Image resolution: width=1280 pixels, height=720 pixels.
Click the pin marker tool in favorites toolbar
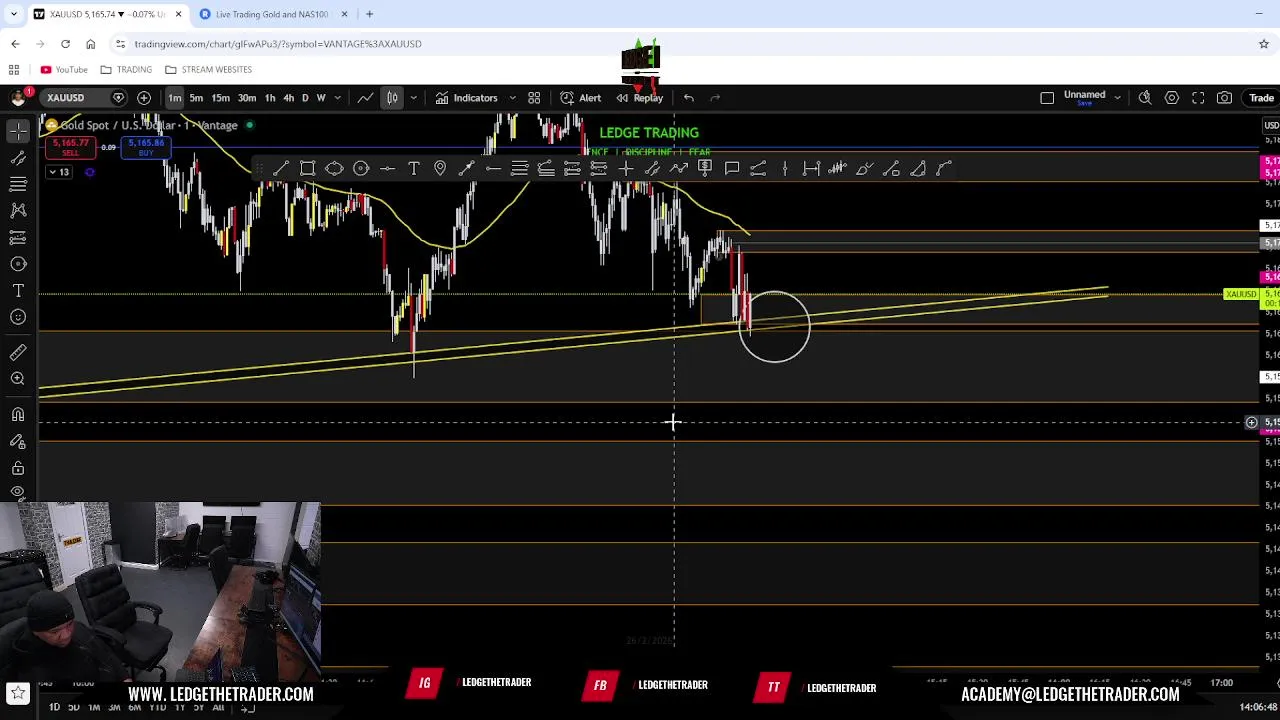pos(440,169)
